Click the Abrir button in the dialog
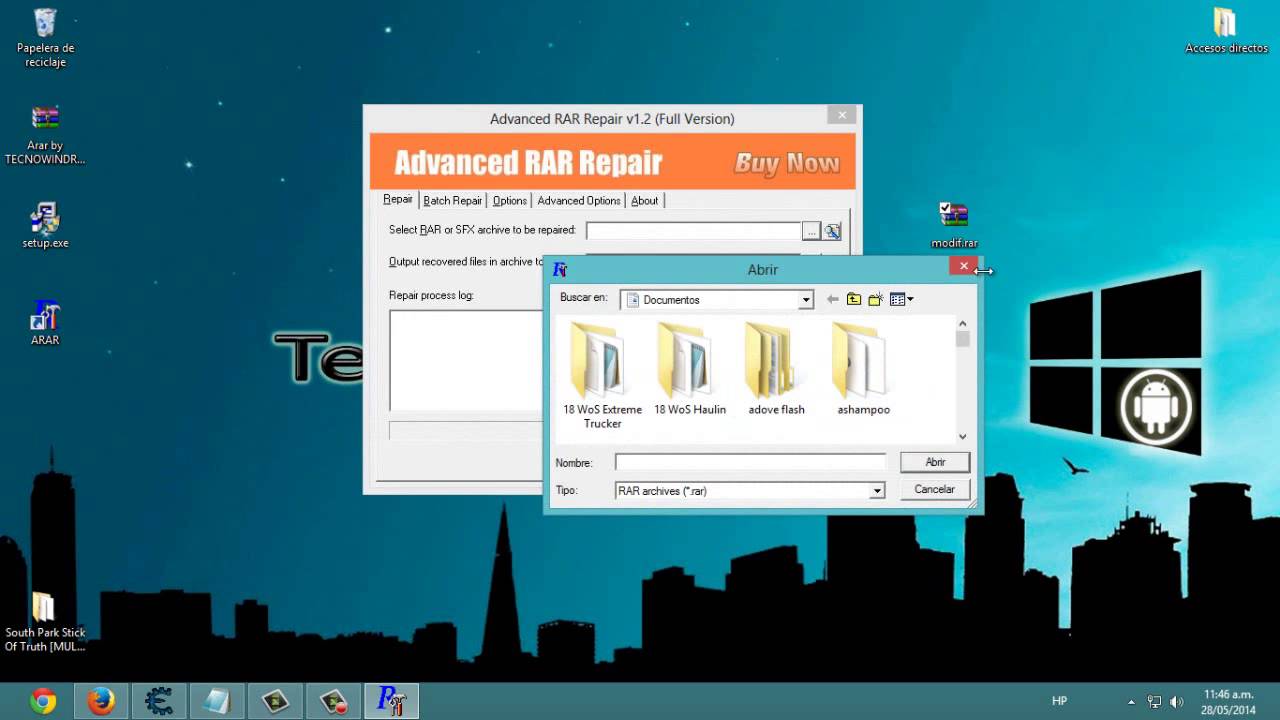 [935, 462]
